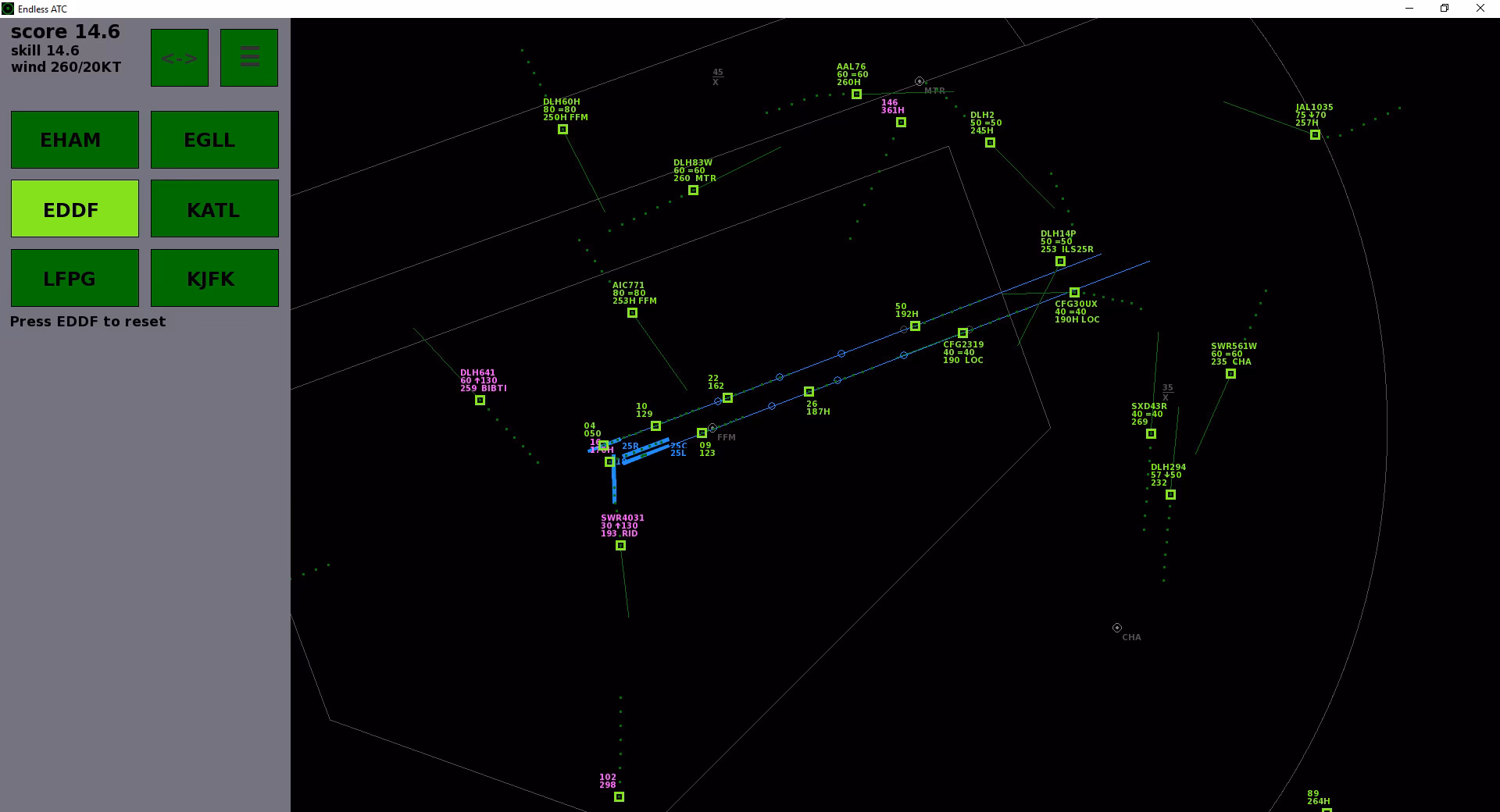
Task: Open the hamburger menu button
Action: click(x=249, y=58)
